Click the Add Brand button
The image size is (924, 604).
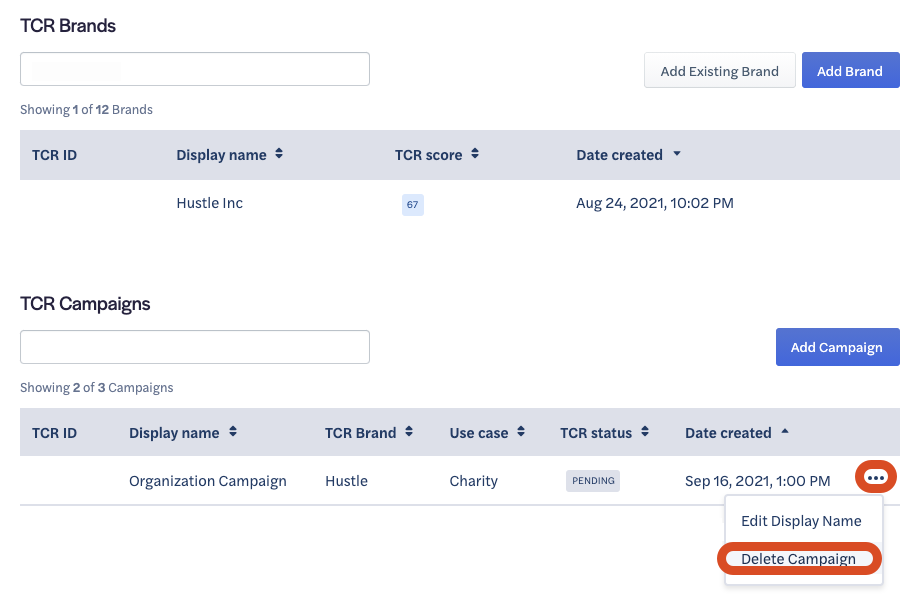pyautogui.click(x=849, y=71)
